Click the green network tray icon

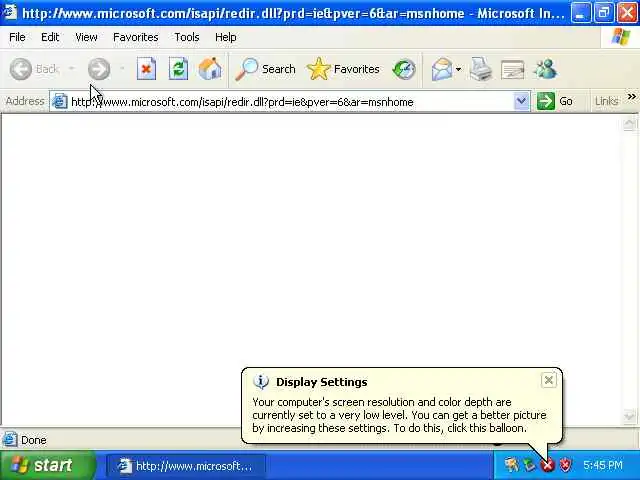[529, 464]
